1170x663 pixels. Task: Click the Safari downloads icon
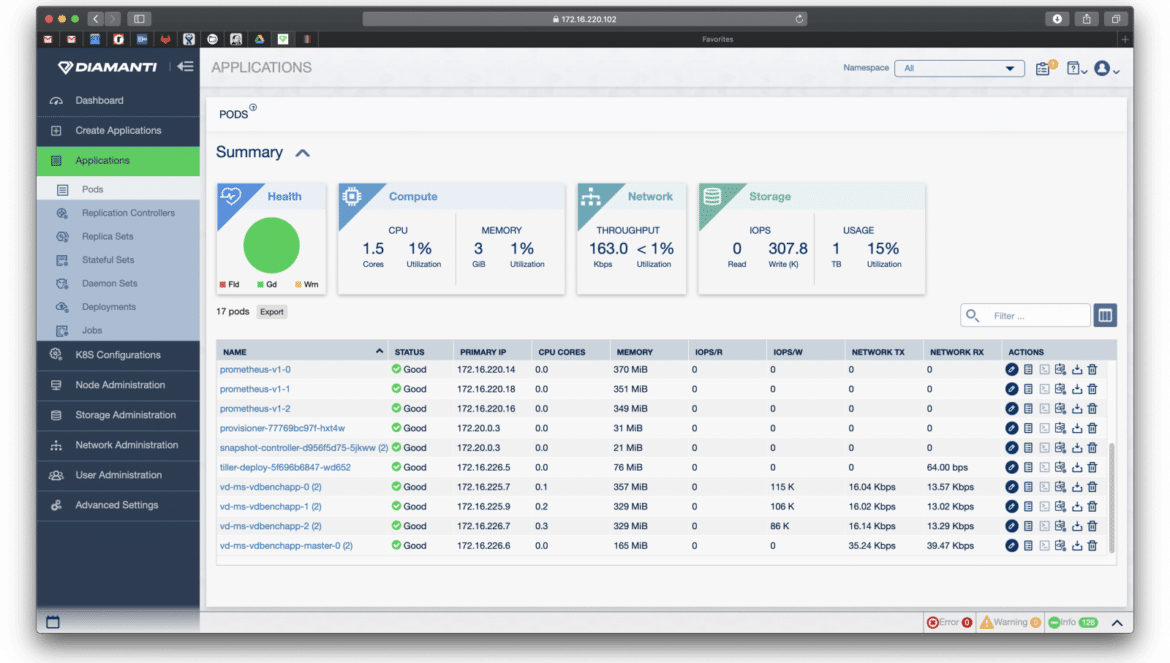[x=1057, y=19]
